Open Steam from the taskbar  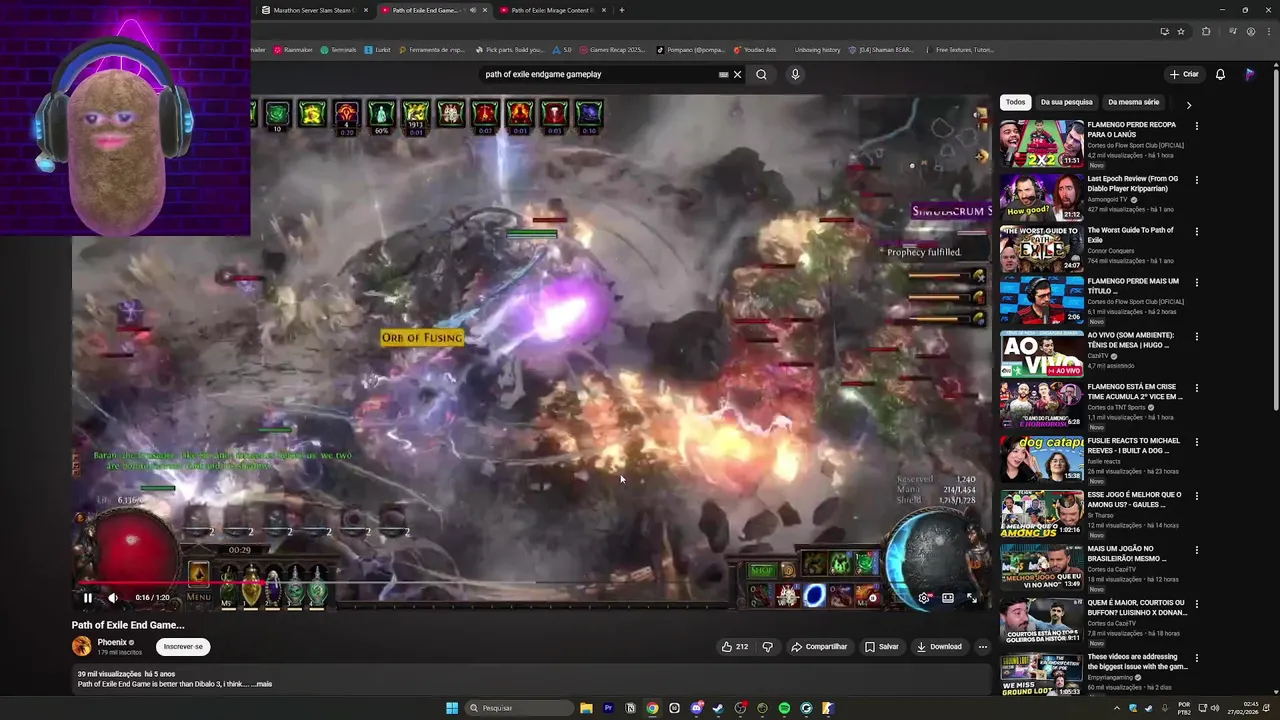718,708
